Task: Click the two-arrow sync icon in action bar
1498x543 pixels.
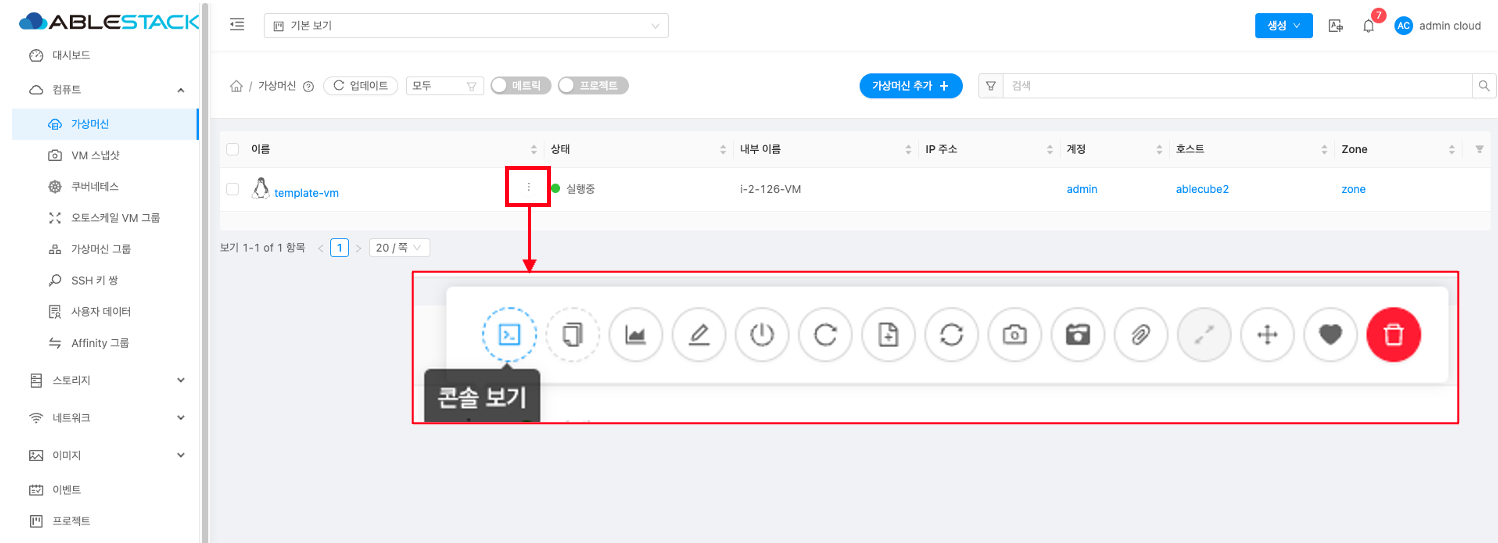Action: point(951,335)
